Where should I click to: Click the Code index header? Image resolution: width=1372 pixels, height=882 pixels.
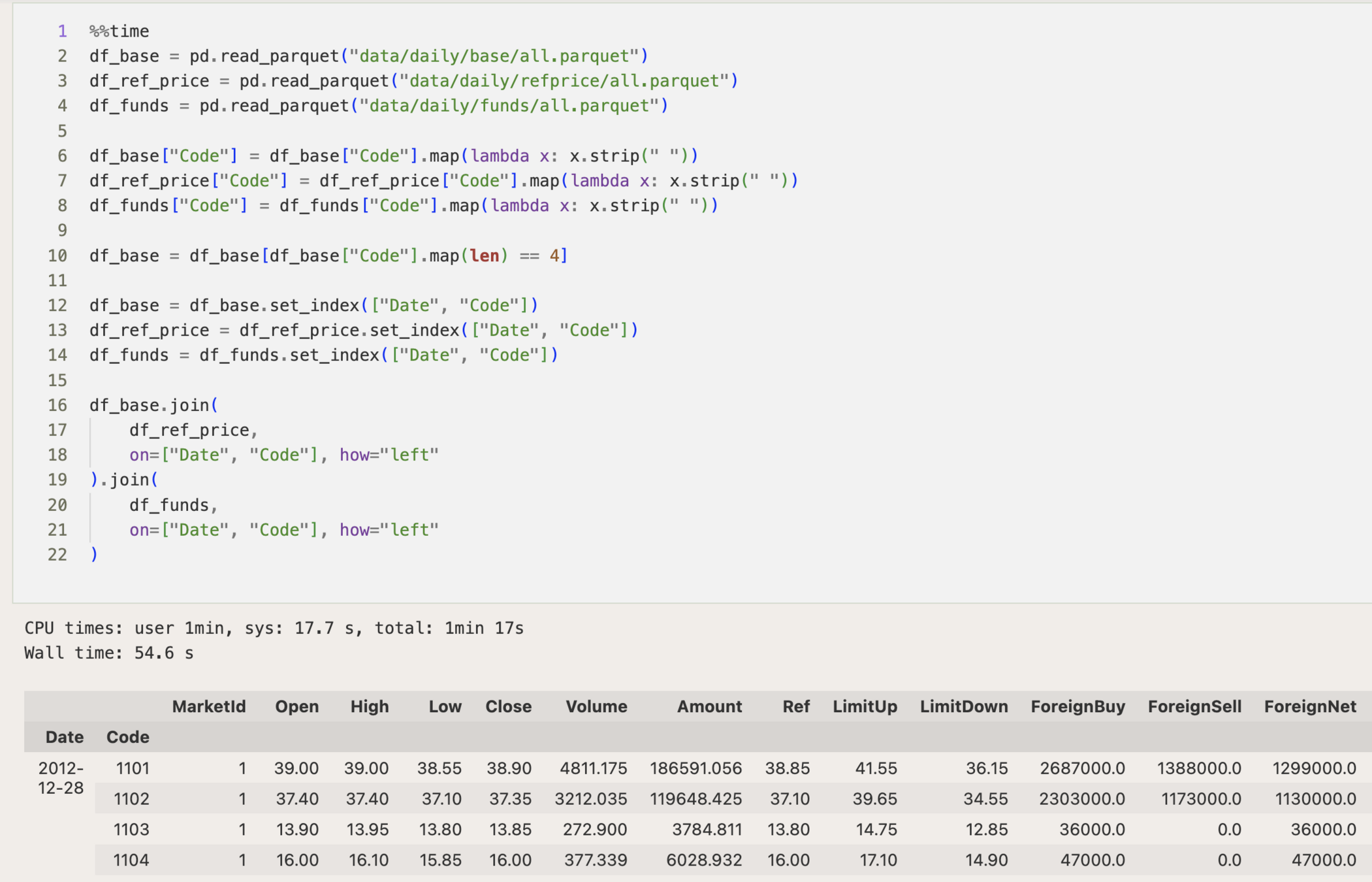tap(127, 737)
